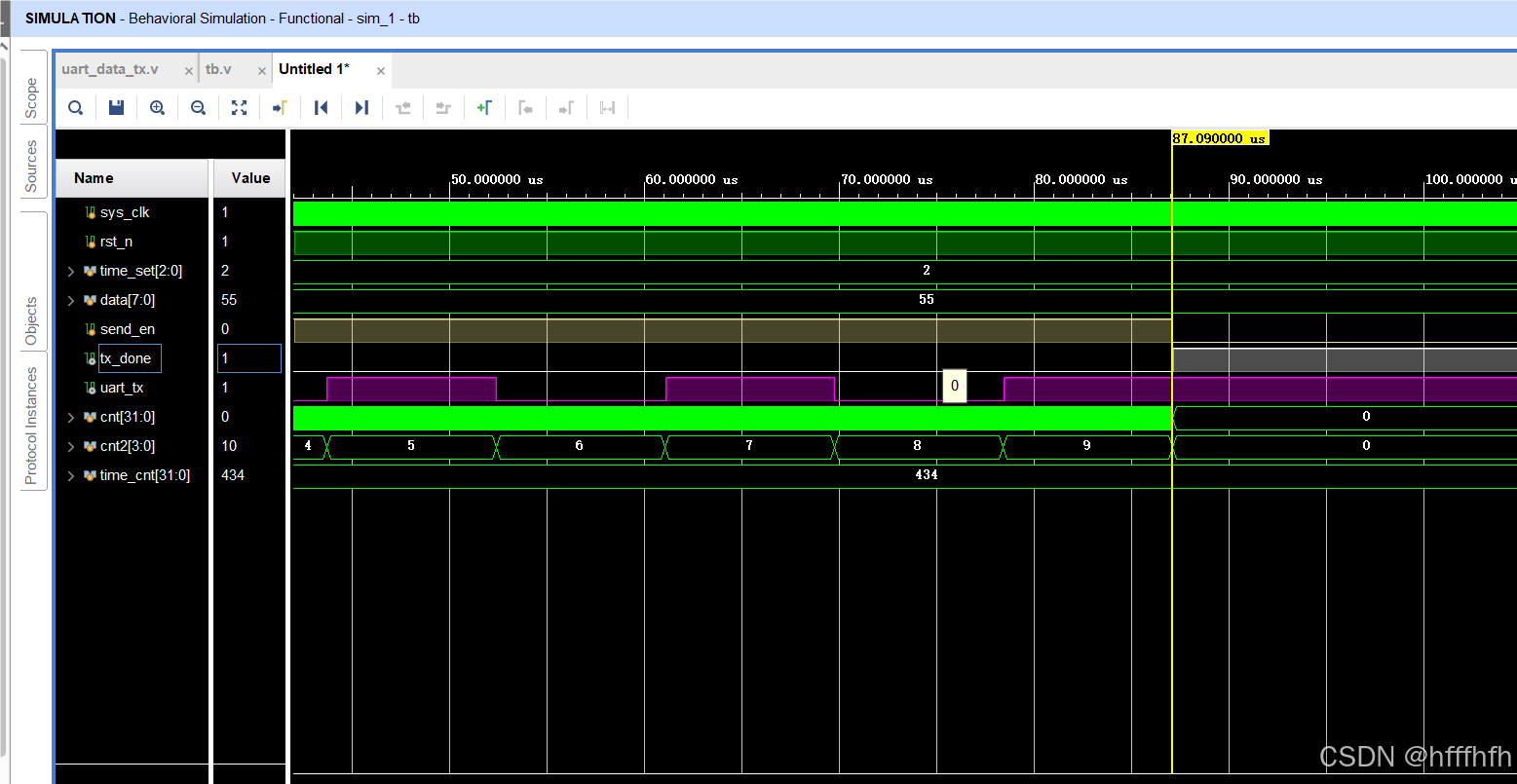Switch to the tb.v tab
This screenshot has height=784, width=1517.
coord(218,69)
